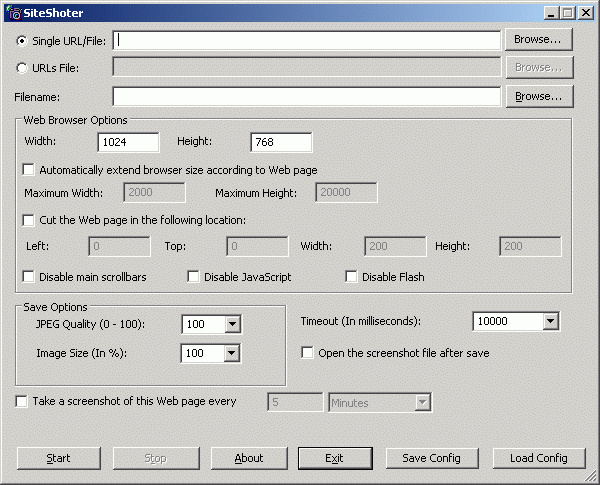Click the 'Maximum Height:' label
The width and height of the screenshot is (600, 485).
tap(256, 193)
